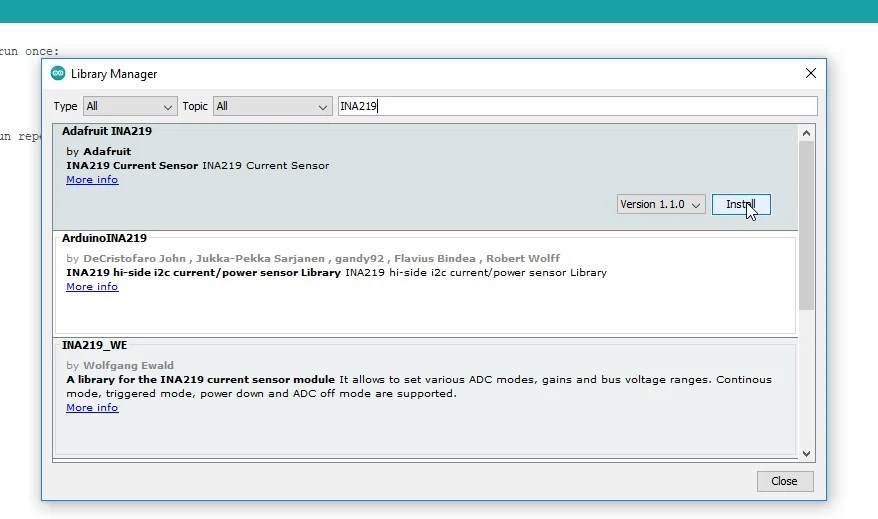Open the Type filter dropdown
The image size is (878, 519).
click(130, 106)
